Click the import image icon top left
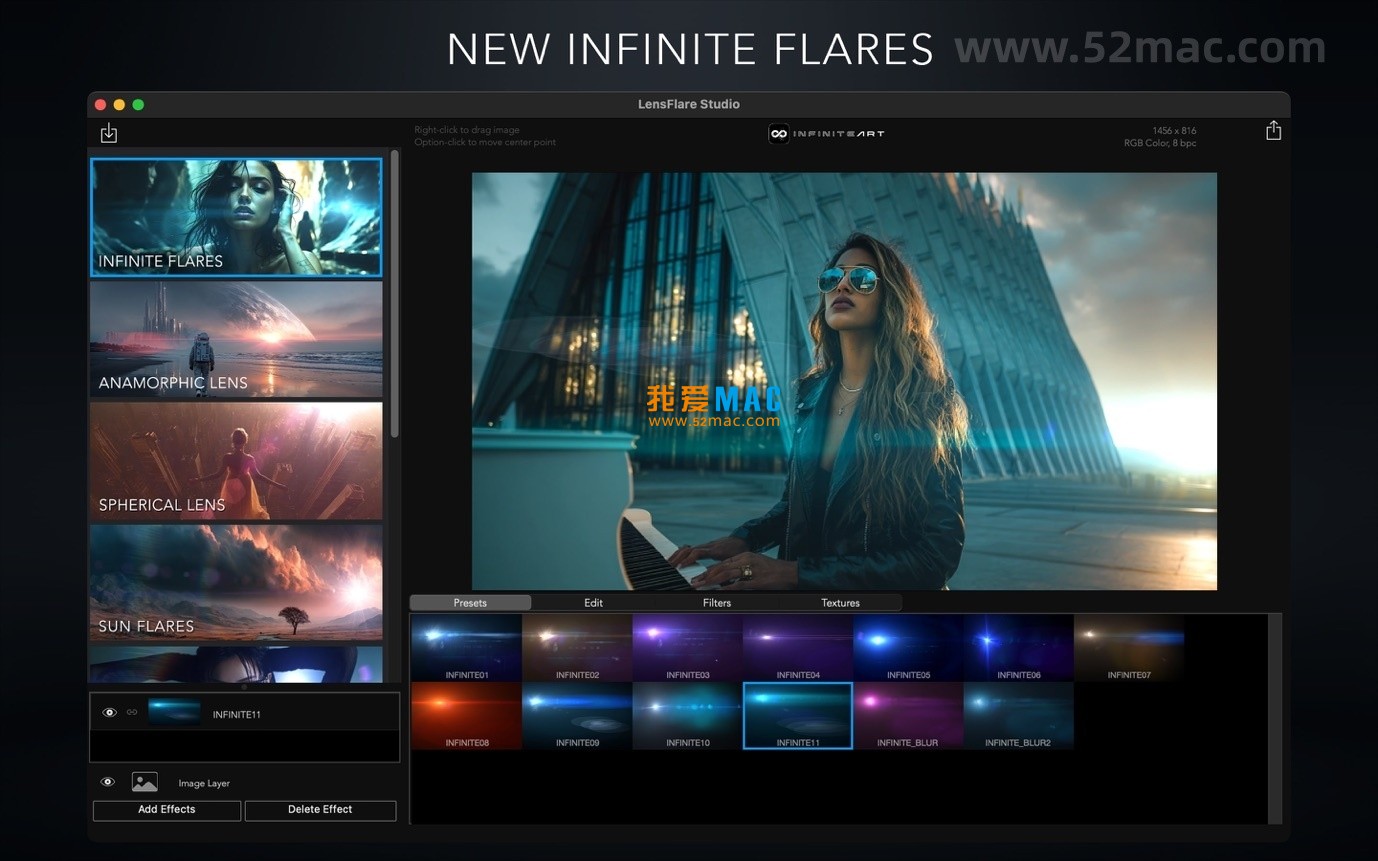The width and height of the screenshot is (1378, 861). pyautogui.click(x=109, y=131)
